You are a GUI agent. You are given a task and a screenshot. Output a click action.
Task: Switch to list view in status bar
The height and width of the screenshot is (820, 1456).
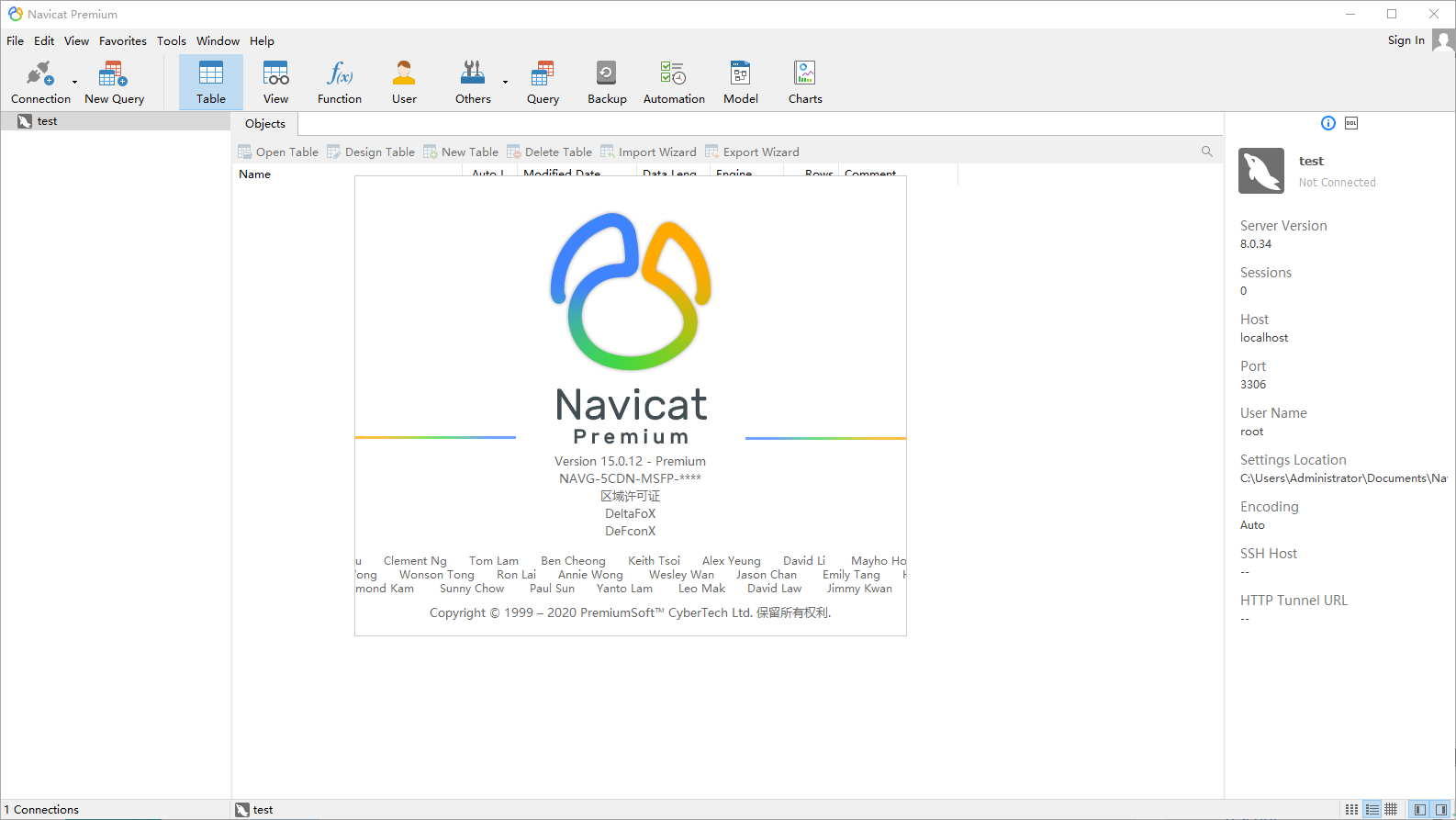pyautogui.click(x=1372, y=809)
